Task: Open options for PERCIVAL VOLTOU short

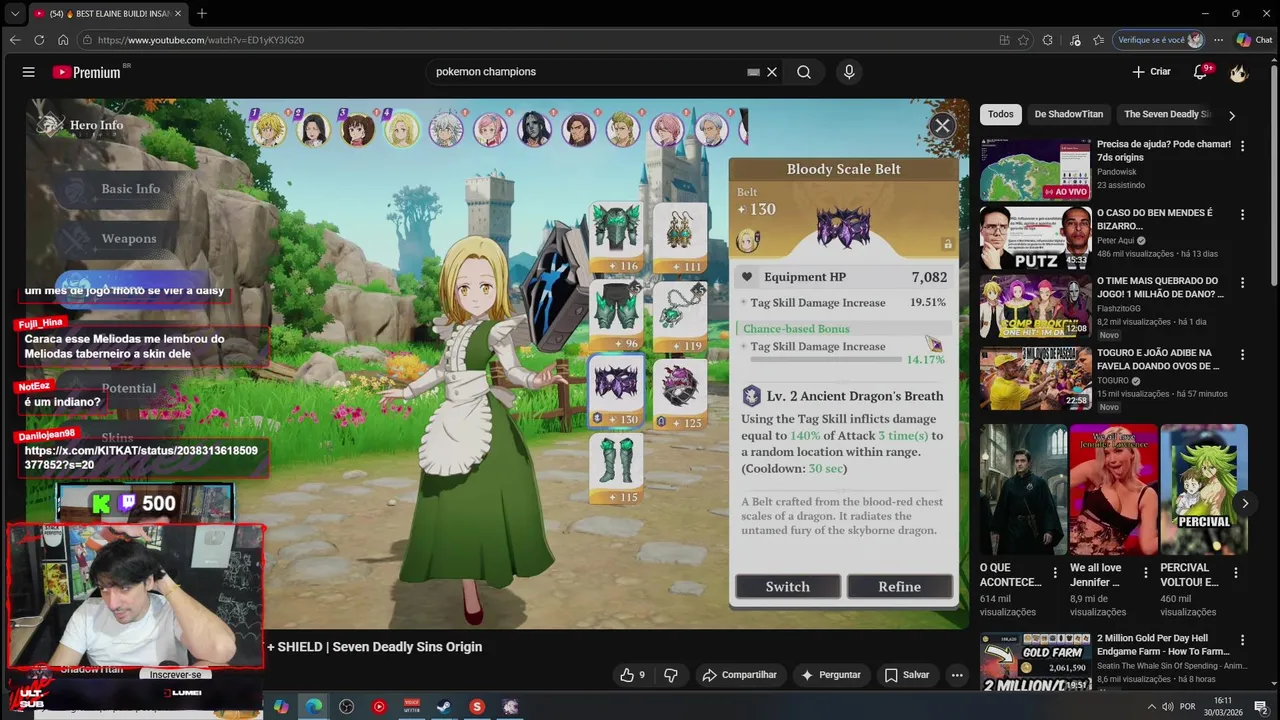Action: coord(1235,573)
